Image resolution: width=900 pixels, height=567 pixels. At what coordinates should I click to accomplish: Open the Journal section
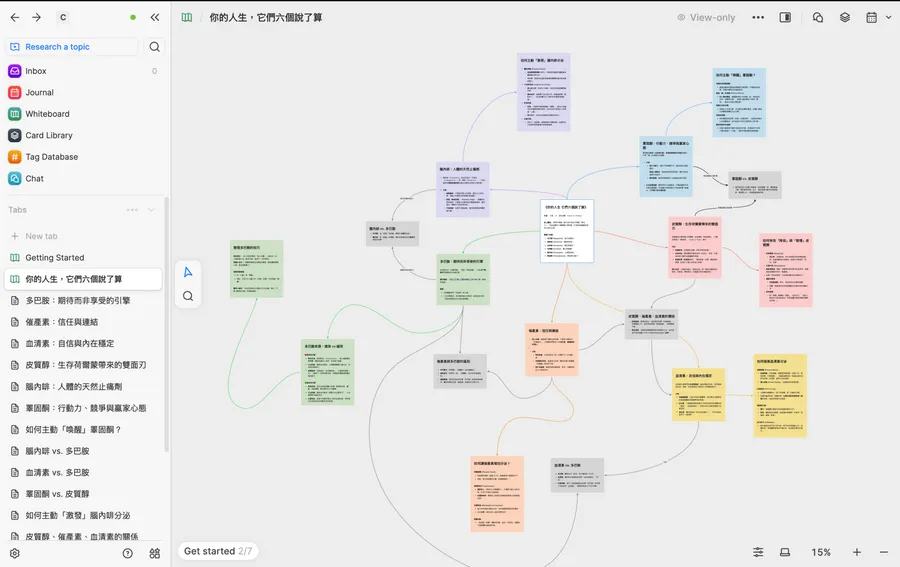(39, 93)
